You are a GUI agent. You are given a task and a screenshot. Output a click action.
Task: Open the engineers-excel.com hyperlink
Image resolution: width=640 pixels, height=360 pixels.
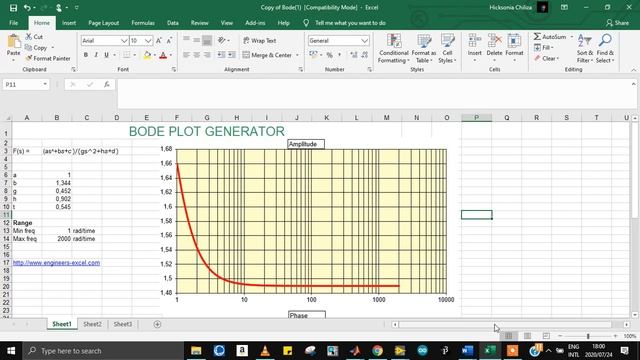pyautogui.click(x=56, y=263)
